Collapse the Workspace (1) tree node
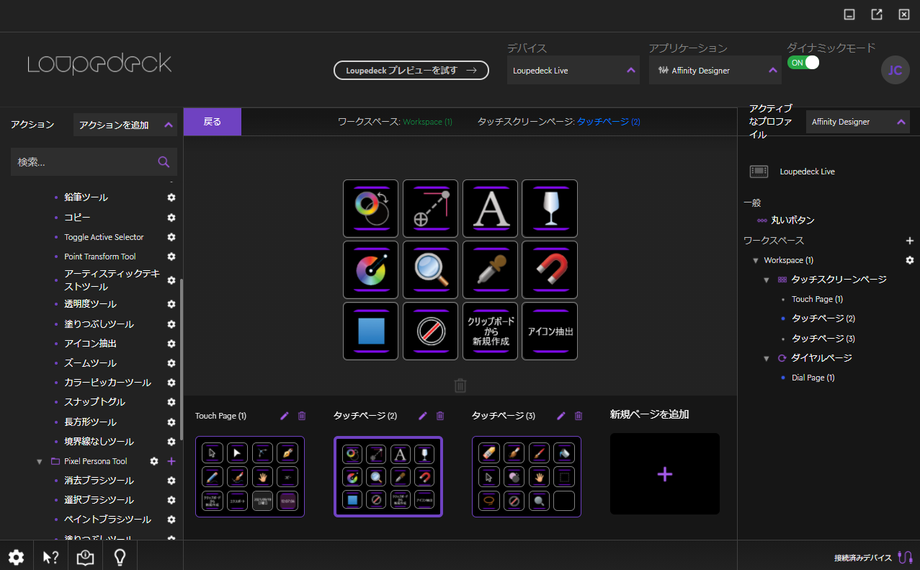 pyautogui.click(x=755, y=260)
